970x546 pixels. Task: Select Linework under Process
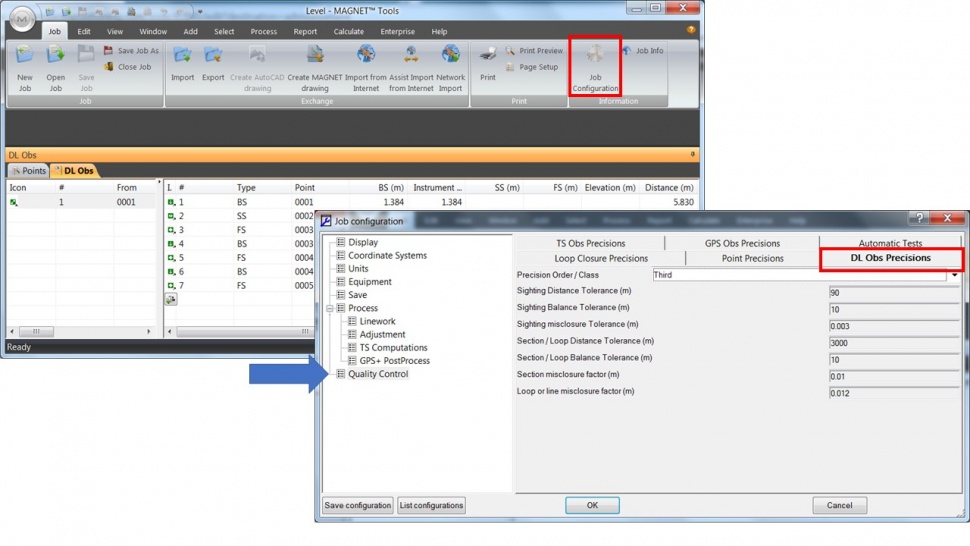tap(377, 322)
